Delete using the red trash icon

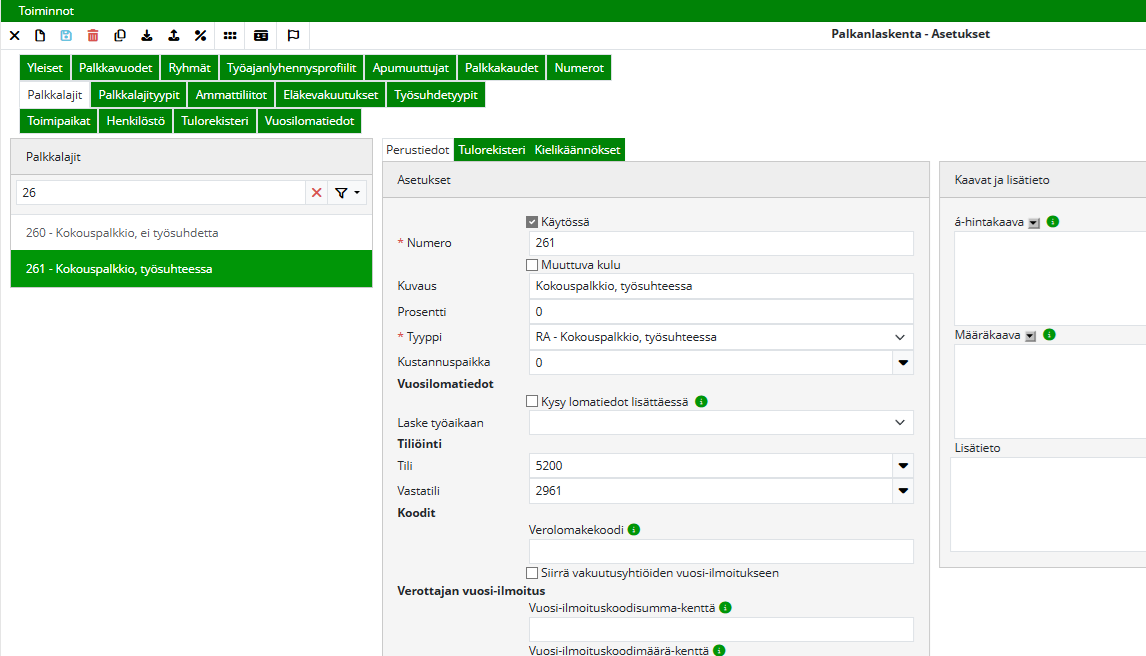tap(93, 35)
